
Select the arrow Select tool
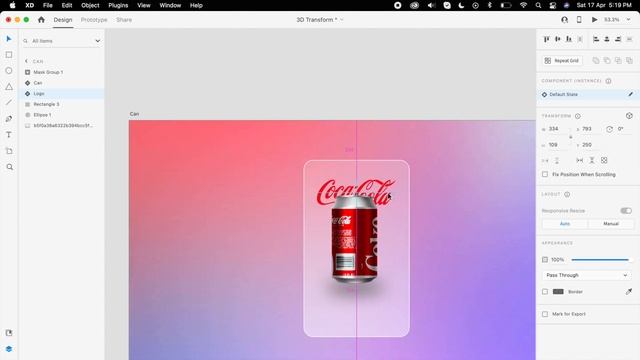click(9, 39)
